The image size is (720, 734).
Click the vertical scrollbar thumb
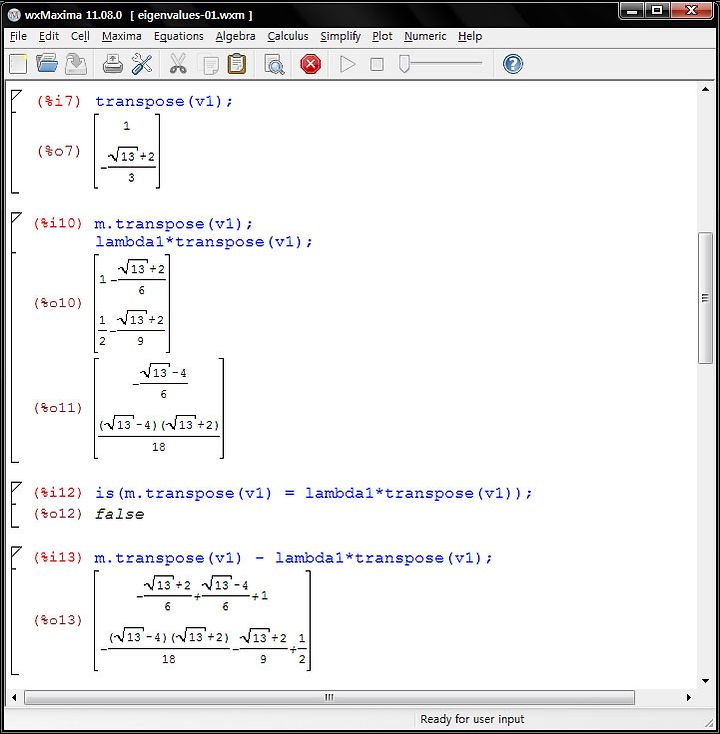click(705, 297)
